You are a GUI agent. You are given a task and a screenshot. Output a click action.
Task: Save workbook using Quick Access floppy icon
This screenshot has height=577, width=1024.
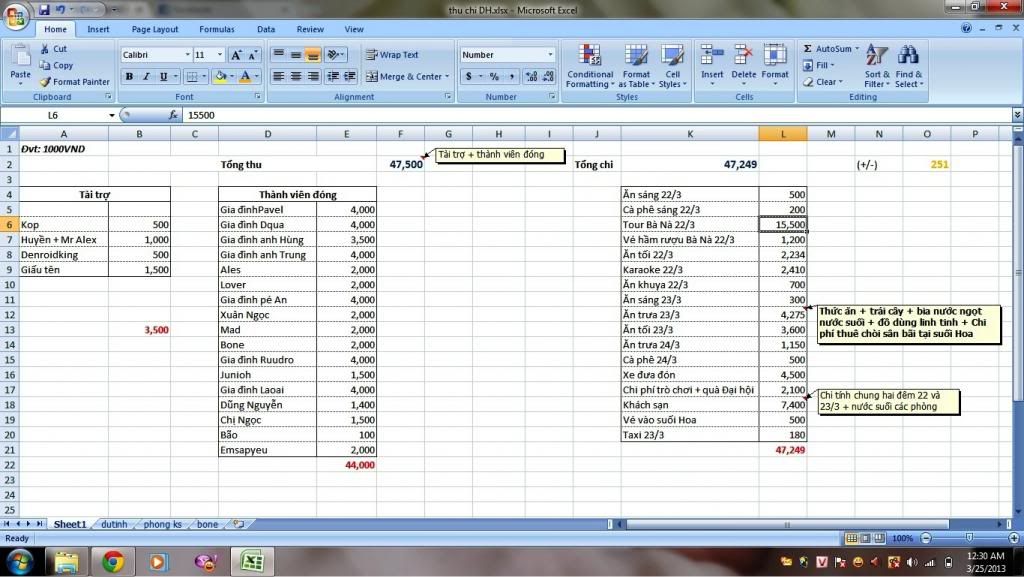[x=44, y=9]
